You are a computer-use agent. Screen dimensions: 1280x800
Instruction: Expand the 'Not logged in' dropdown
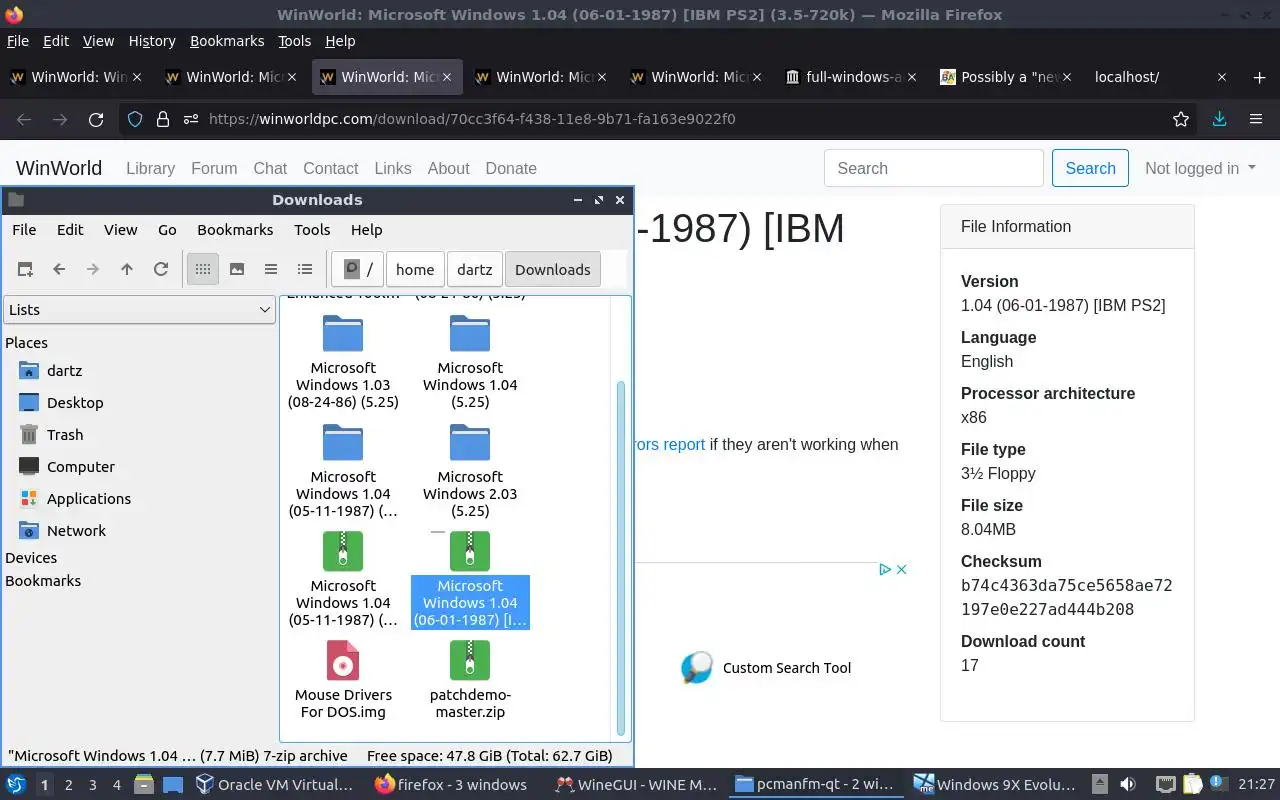click(x=1200, y=168)
